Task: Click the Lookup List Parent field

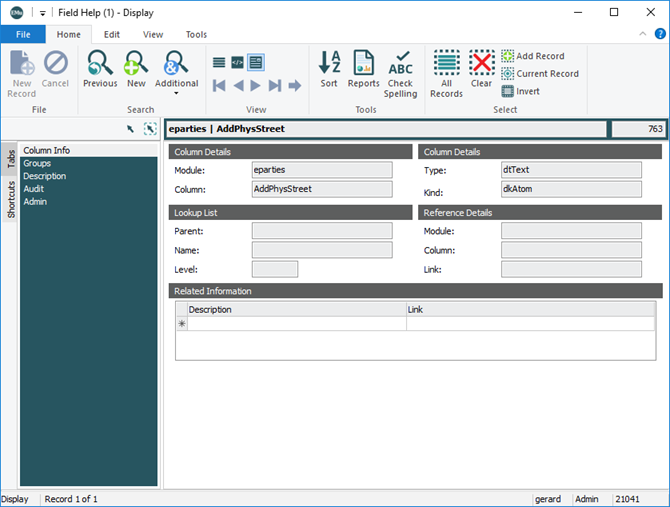Action: pos(322,230)
